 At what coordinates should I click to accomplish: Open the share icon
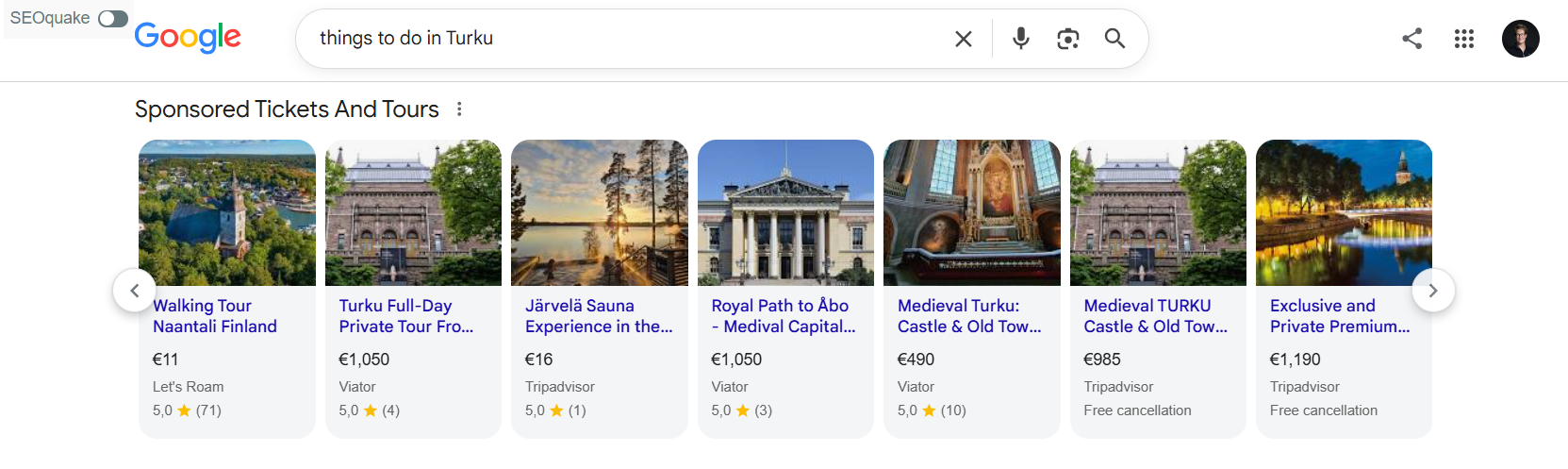tap(1411, 39)
